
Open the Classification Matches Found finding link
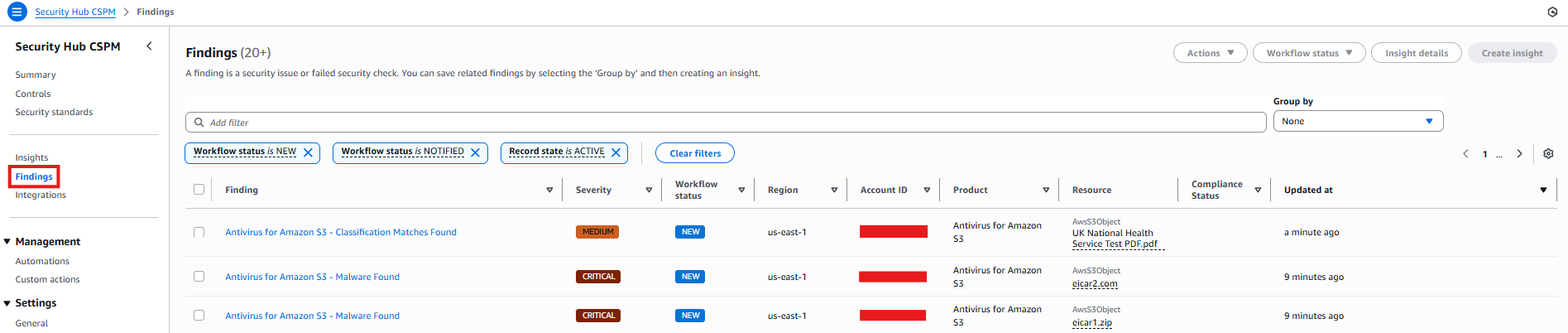pyautogui.click(x=340, y=232)
